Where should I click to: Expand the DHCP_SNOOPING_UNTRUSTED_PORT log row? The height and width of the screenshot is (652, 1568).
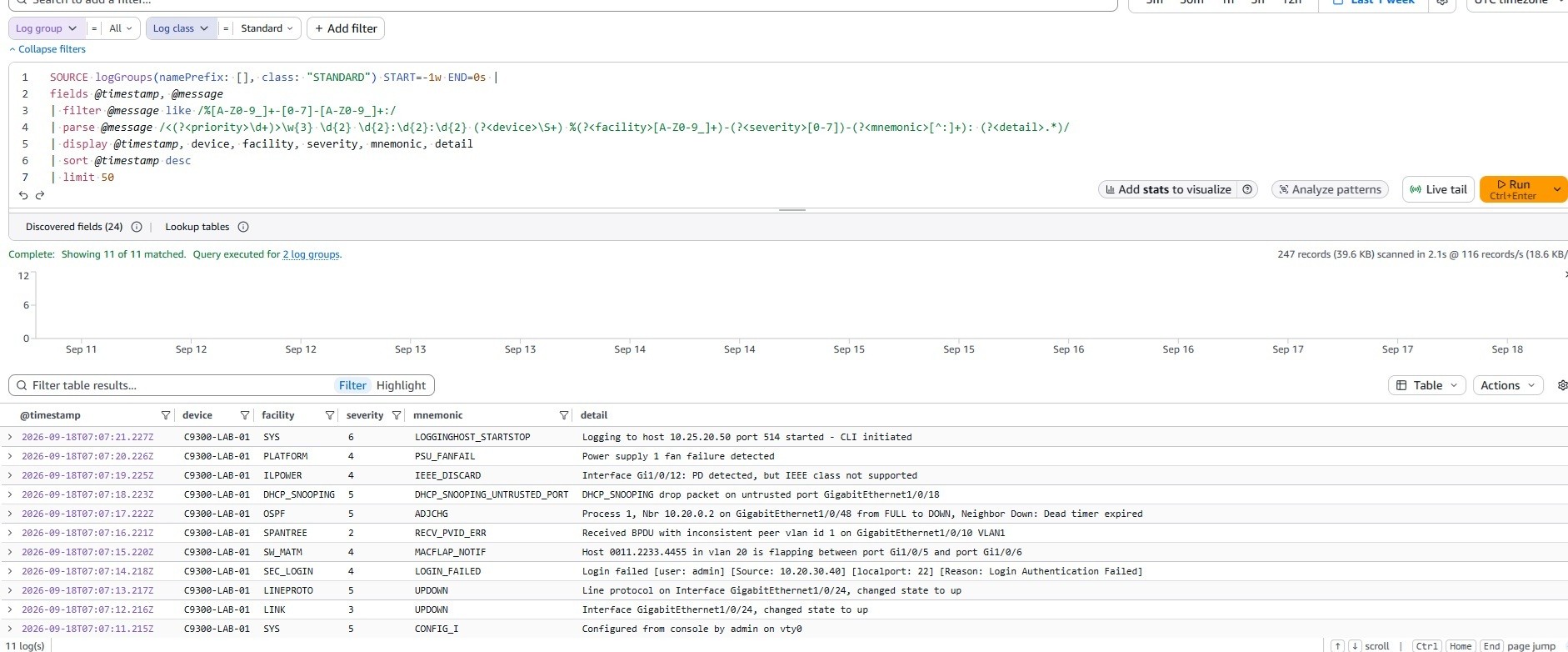tap(10, 494)
